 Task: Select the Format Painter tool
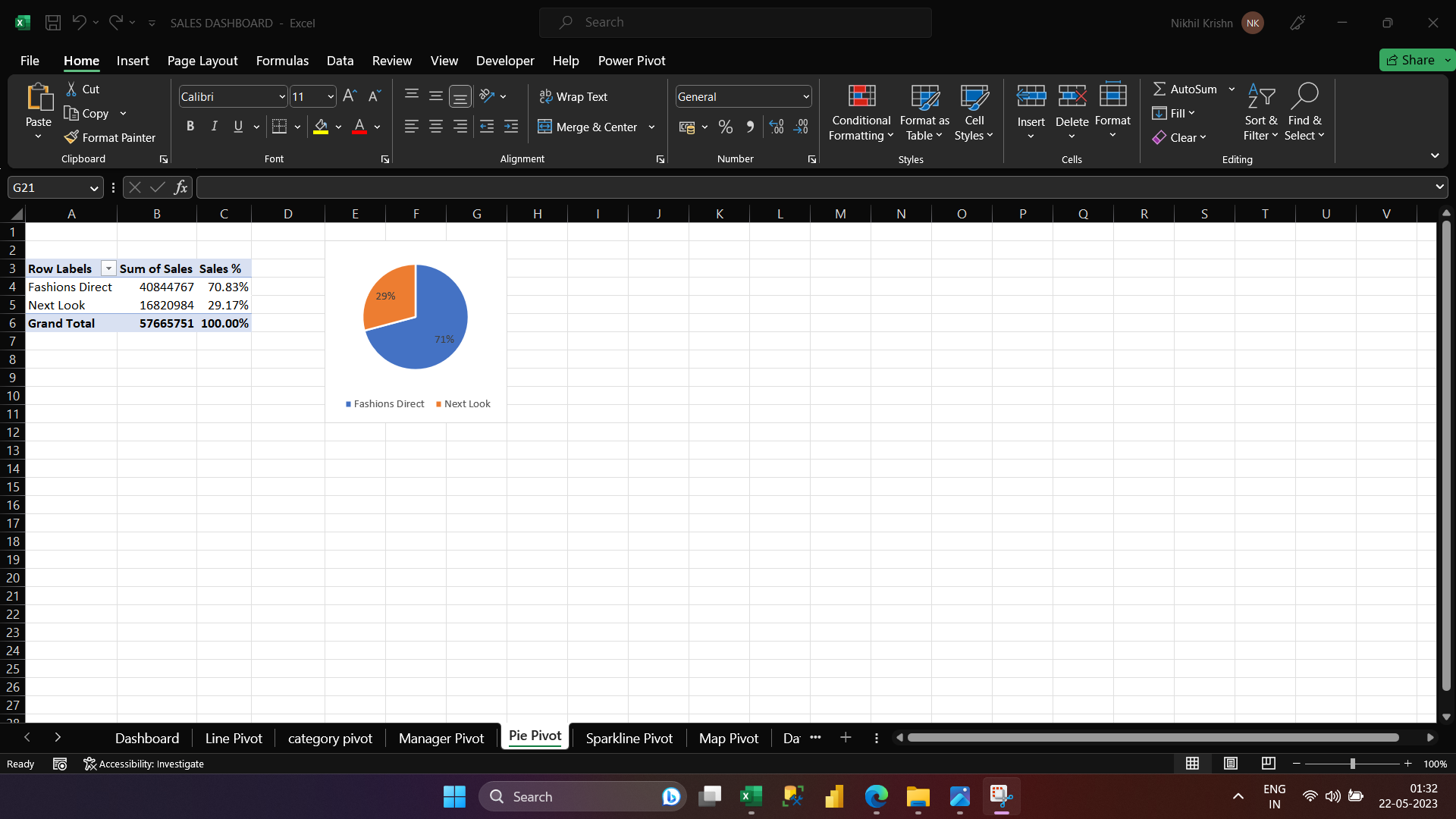tap(109, 137)
